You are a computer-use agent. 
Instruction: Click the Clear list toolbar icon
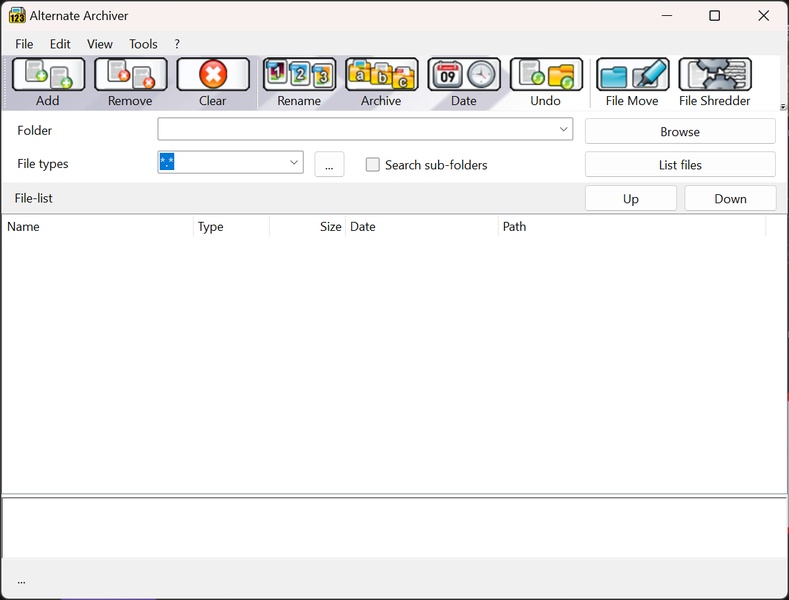click(213, 74)
